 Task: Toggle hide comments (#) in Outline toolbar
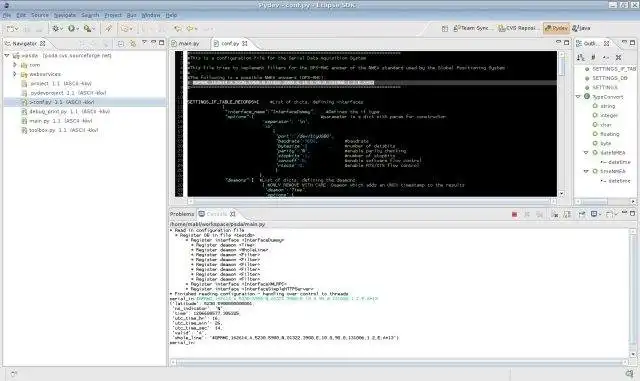pyautogui.click(x=593, y=58)
